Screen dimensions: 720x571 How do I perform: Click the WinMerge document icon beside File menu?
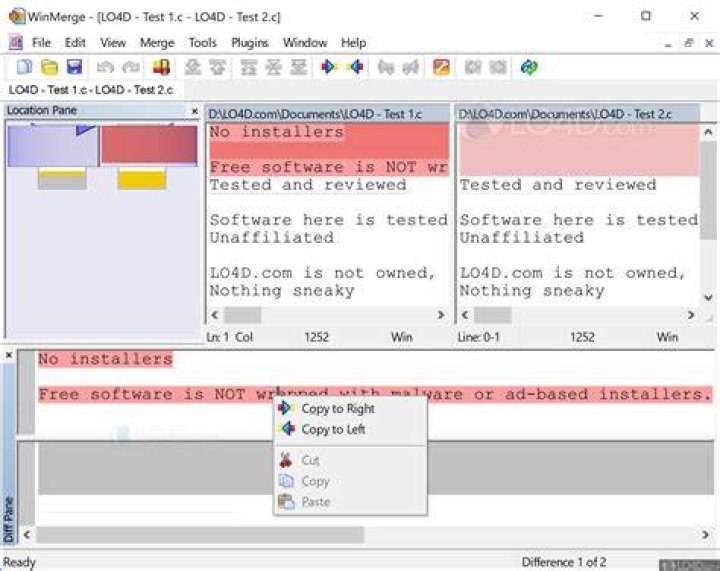pyautogui.click(x=16, y=43)
